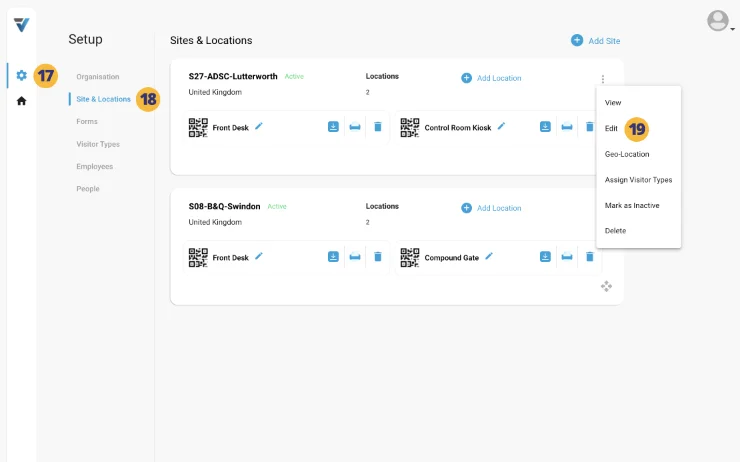Select Geo-Location in the context menu

(626, 154)
